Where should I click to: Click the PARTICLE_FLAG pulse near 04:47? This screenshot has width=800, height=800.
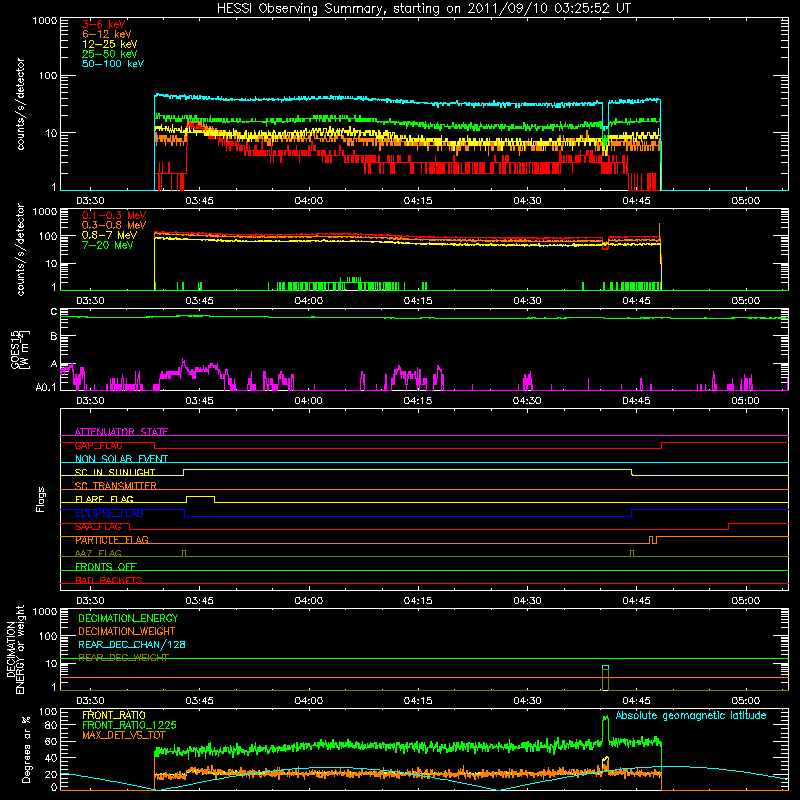coord(653,539)
